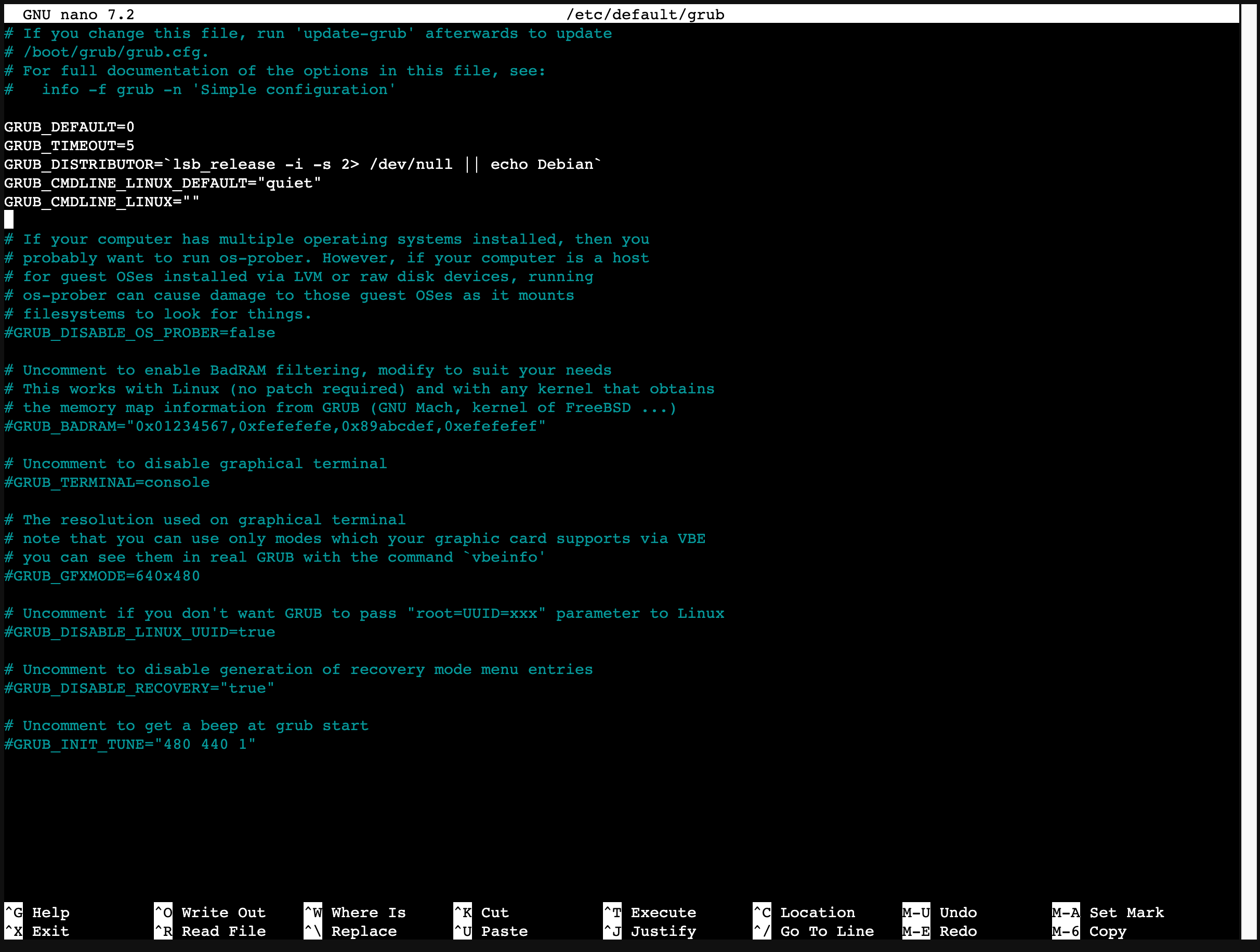
Task: Place cursor on GRUB_TIMEOUT=5 line
Action: pos(69,146)
